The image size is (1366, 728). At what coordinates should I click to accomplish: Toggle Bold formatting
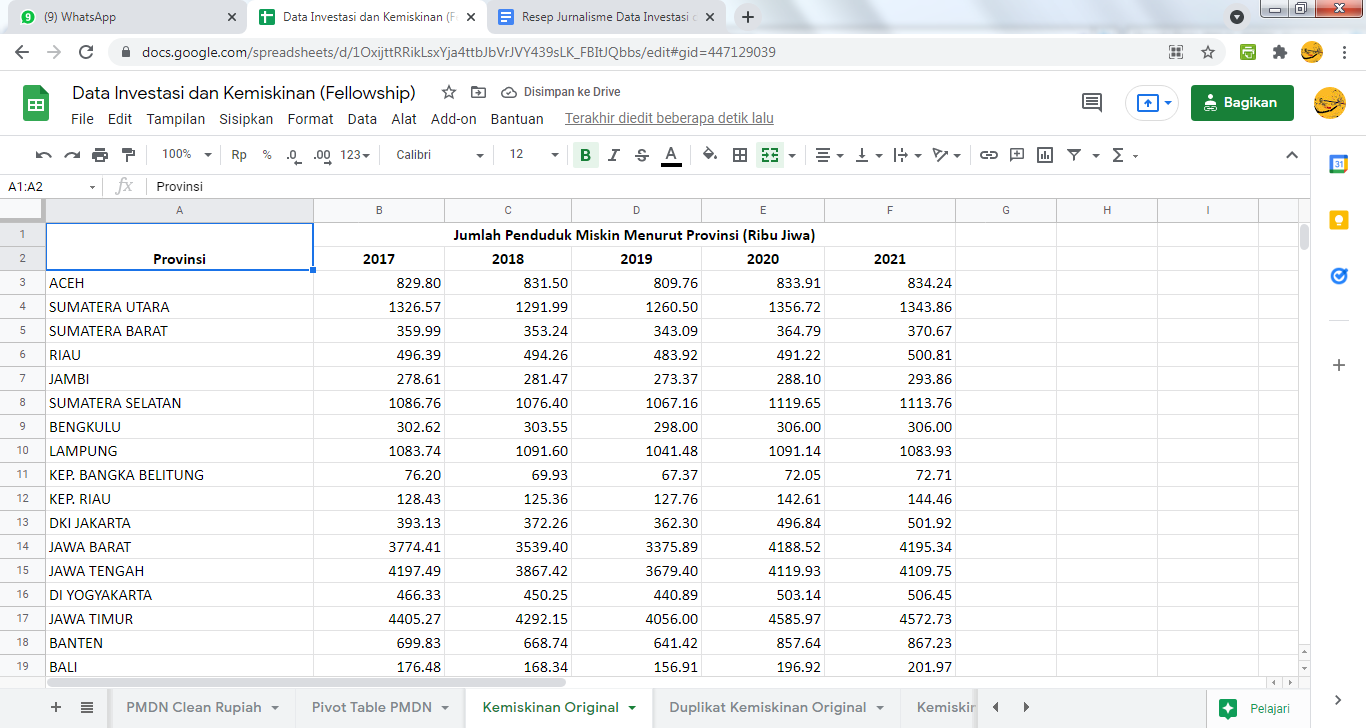pyautogui.click(x=585, y=155)
